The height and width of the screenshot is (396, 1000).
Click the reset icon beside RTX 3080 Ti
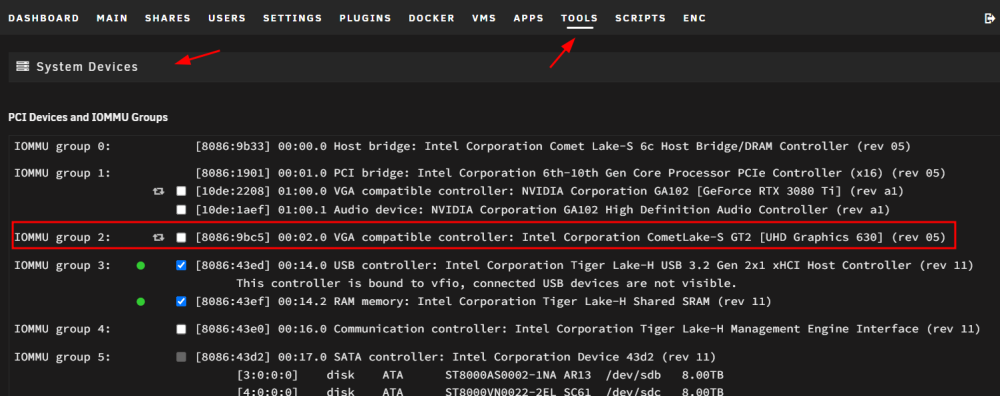pyautogui.click(x=159, y=191)
